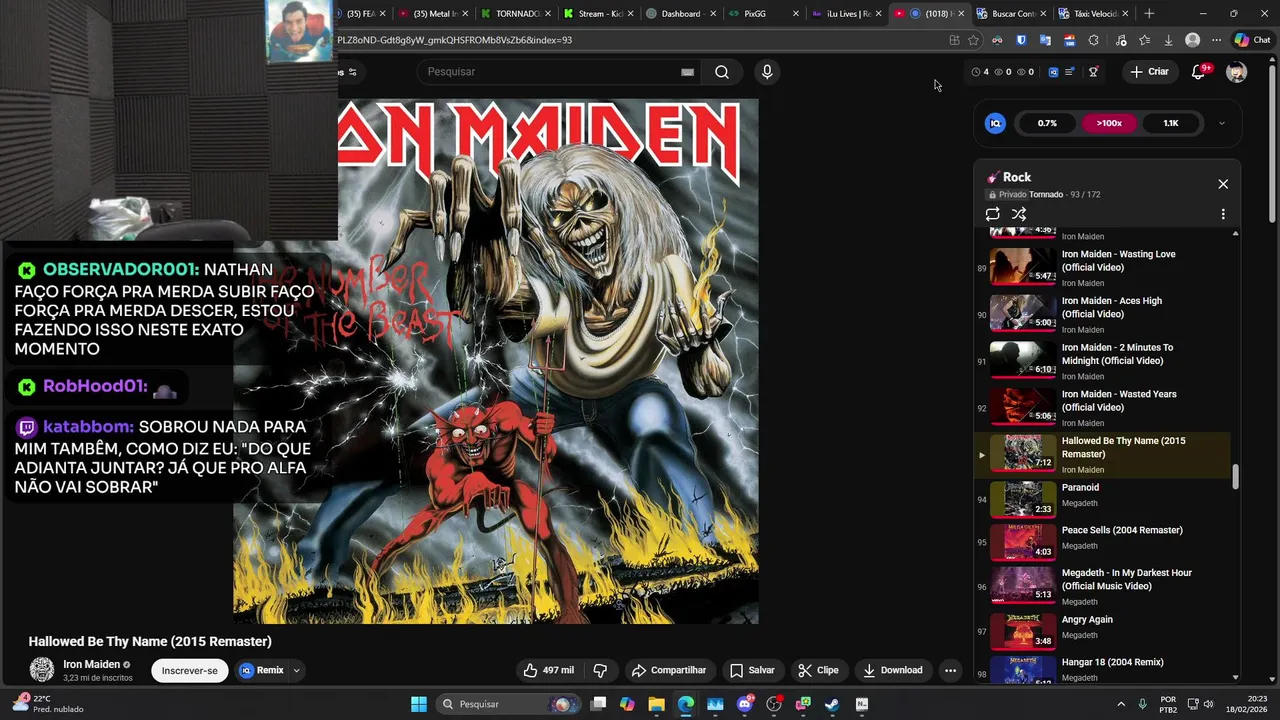1280x720 pixels.
Task: Click the trophy icon in vidIQ toolbar
Action: point(1093,72)
